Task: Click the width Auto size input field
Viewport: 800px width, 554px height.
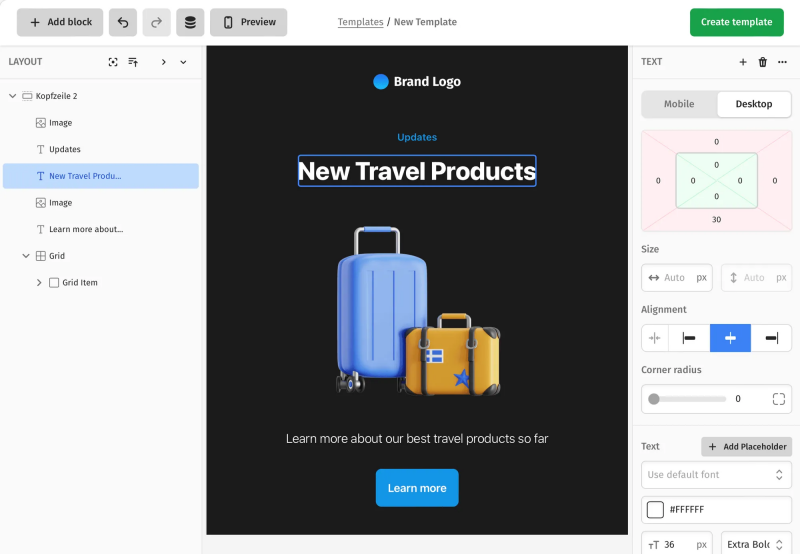Action: click(676, 278)
